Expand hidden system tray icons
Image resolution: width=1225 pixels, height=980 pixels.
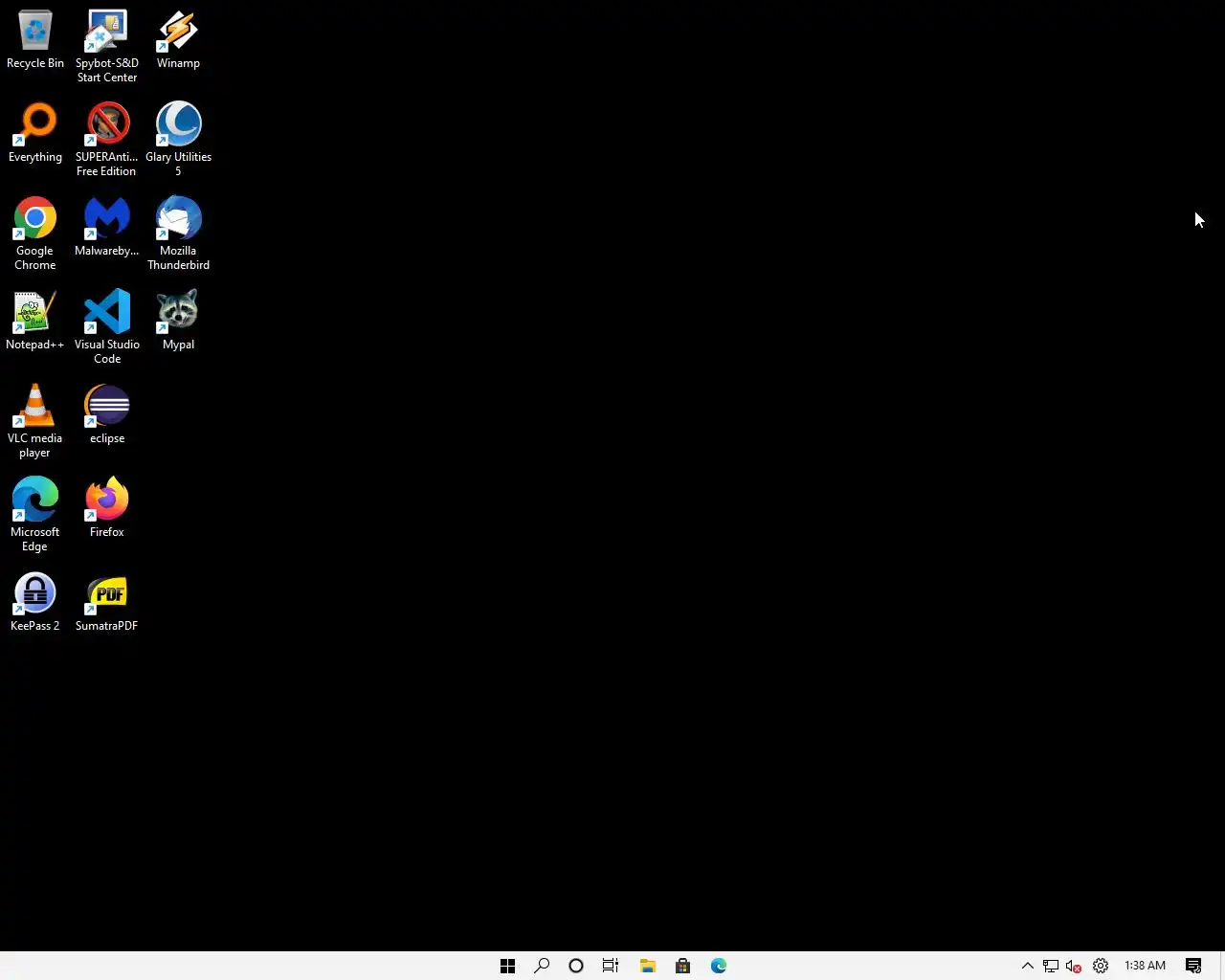tap(1028, 966)
